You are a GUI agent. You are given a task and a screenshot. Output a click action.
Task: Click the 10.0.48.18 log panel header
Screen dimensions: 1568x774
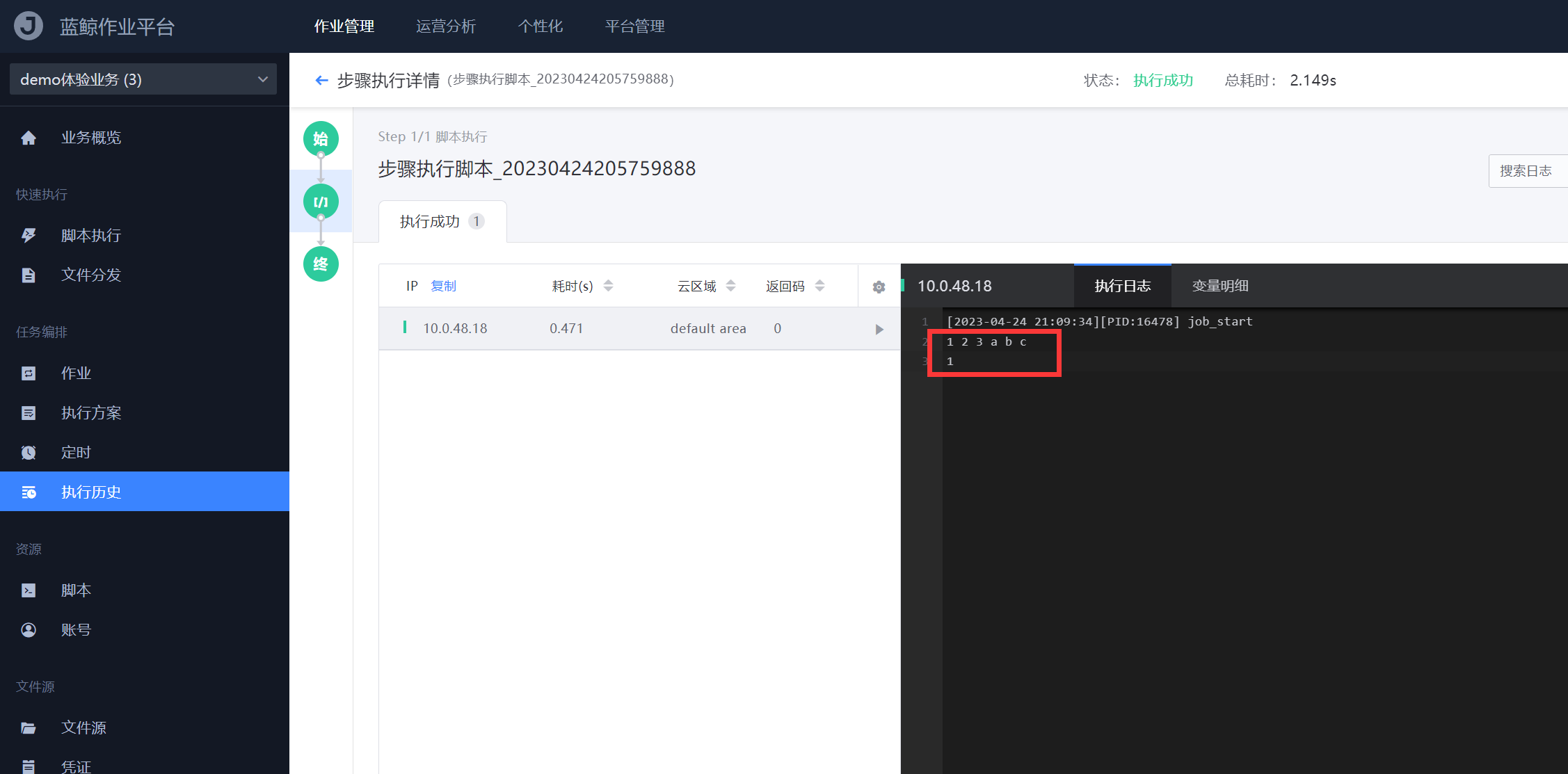[x=954, y=286]
